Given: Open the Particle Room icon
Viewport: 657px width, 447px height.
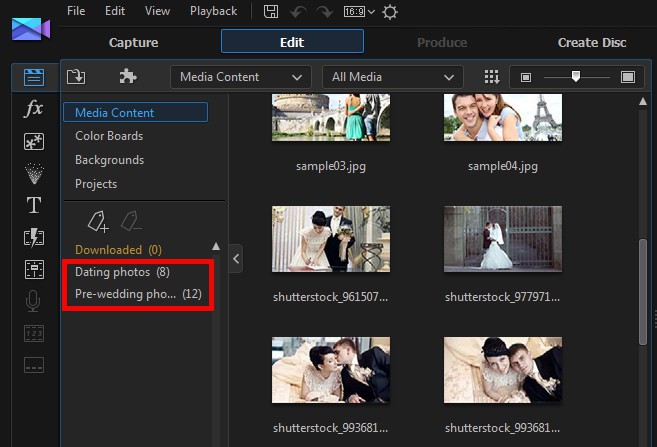Looking at the screenshot, I should pos(34,173).
